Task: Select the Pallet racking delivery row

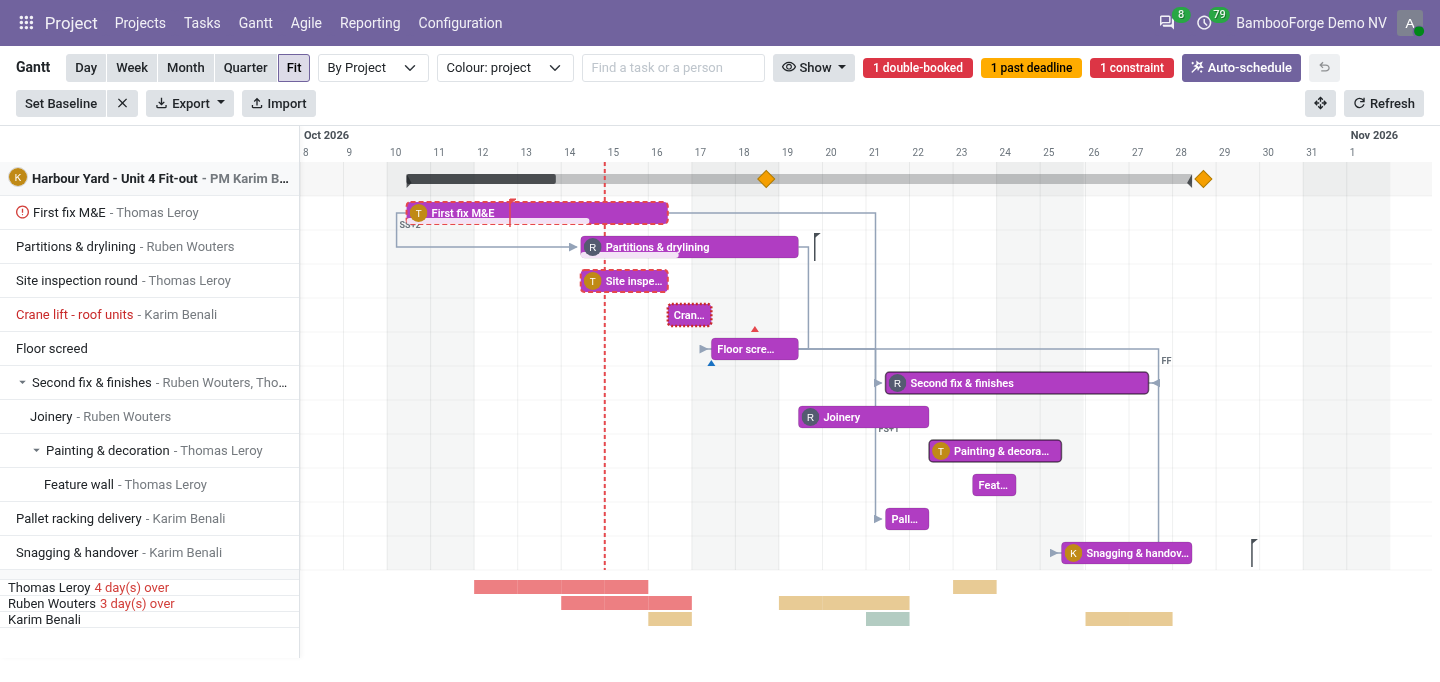Action: pyautogui.click(x=150, y=519)
